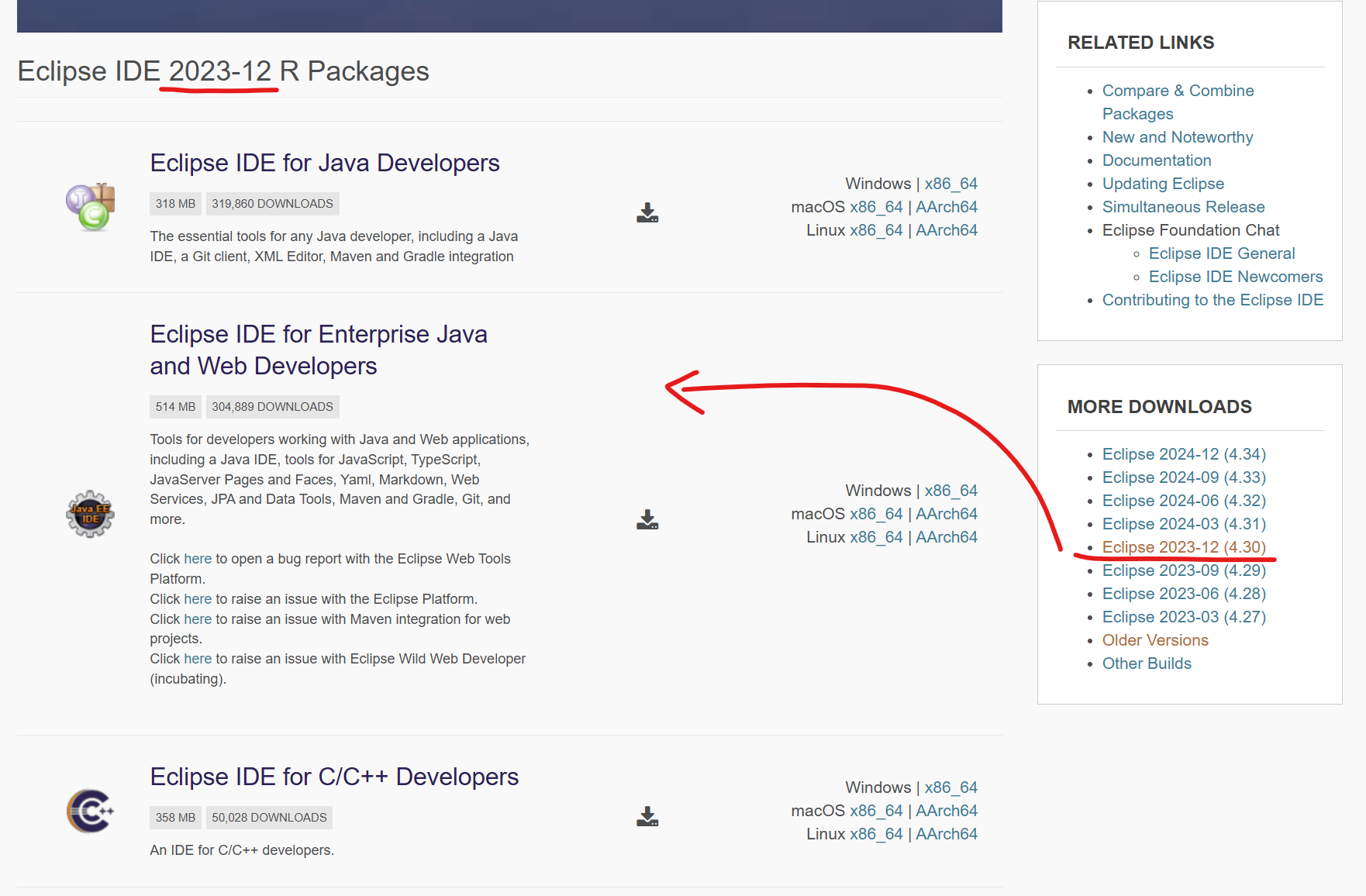1366x896 pixels.
Task: Open Eclipse 2024-12 (4.34) downloads
Action: [x=1184, y=454]
